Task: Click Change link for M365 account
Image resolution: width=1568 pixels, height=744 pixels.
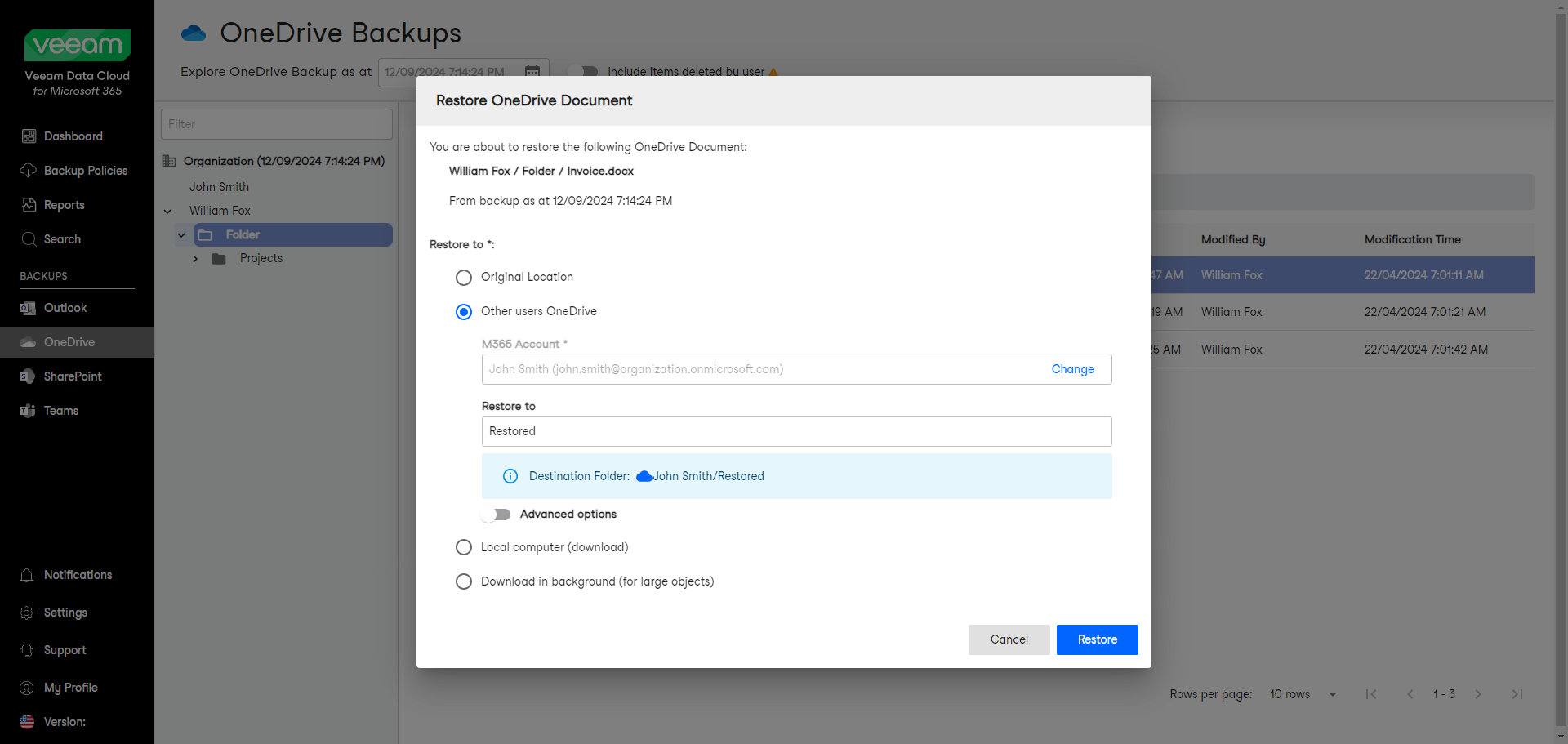Action: [x=1072, y=369]
